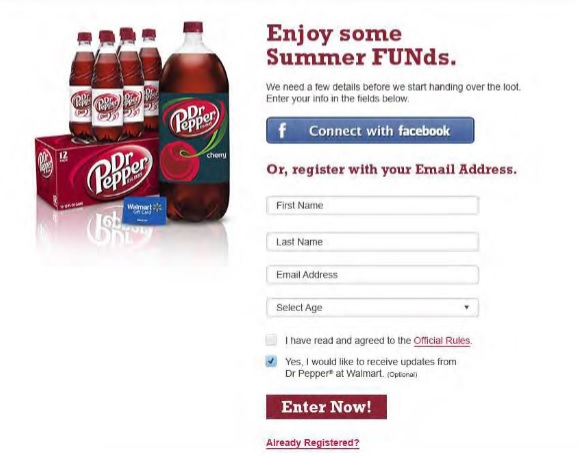
Task: Click the Enter Now! button
Action: tap(326, 407)
